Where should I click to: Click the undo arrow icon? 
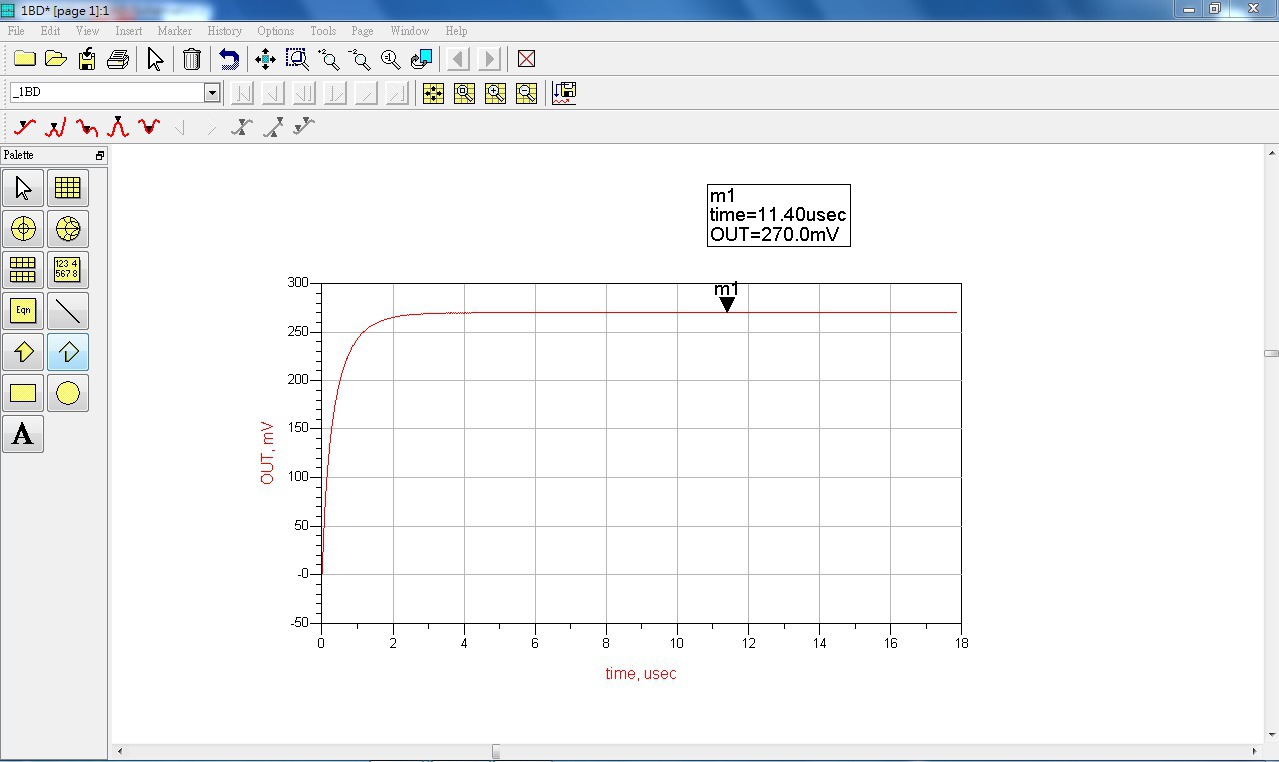pos(229,59)
